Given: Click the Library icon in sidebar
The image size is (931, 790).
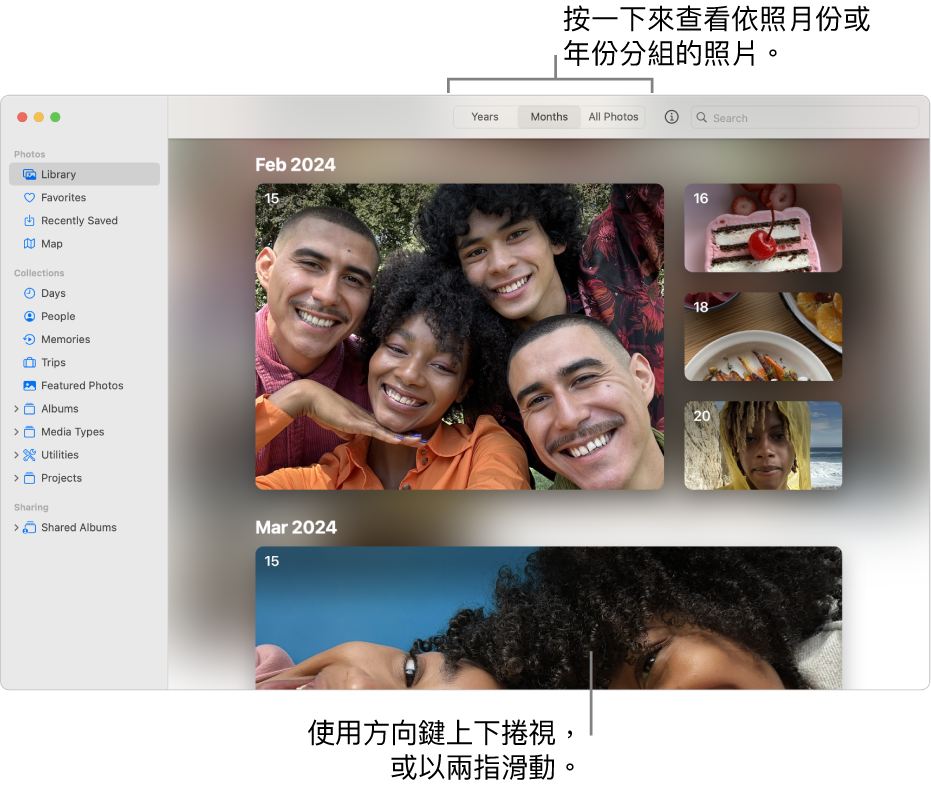Looking at the screenshot, I should click(x=29, y=175).
